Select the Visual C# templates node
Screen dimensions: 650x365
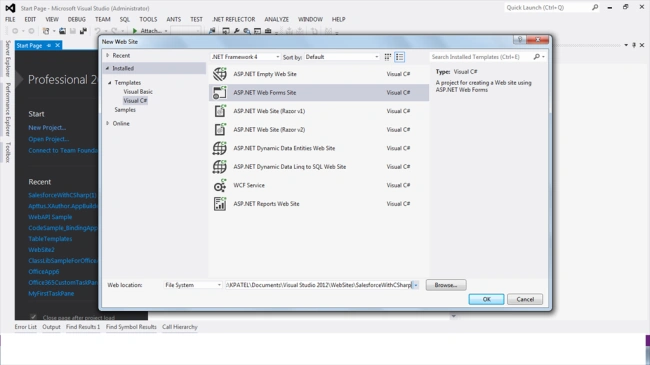pos(135,101)
